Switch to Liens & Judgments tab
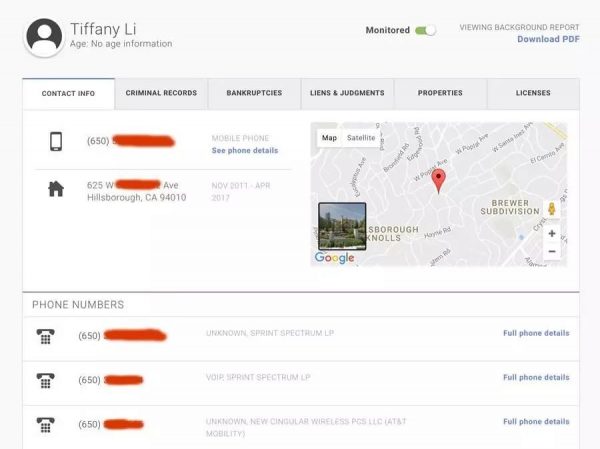This screenshot has width=600, height=449. pos(347,93)
